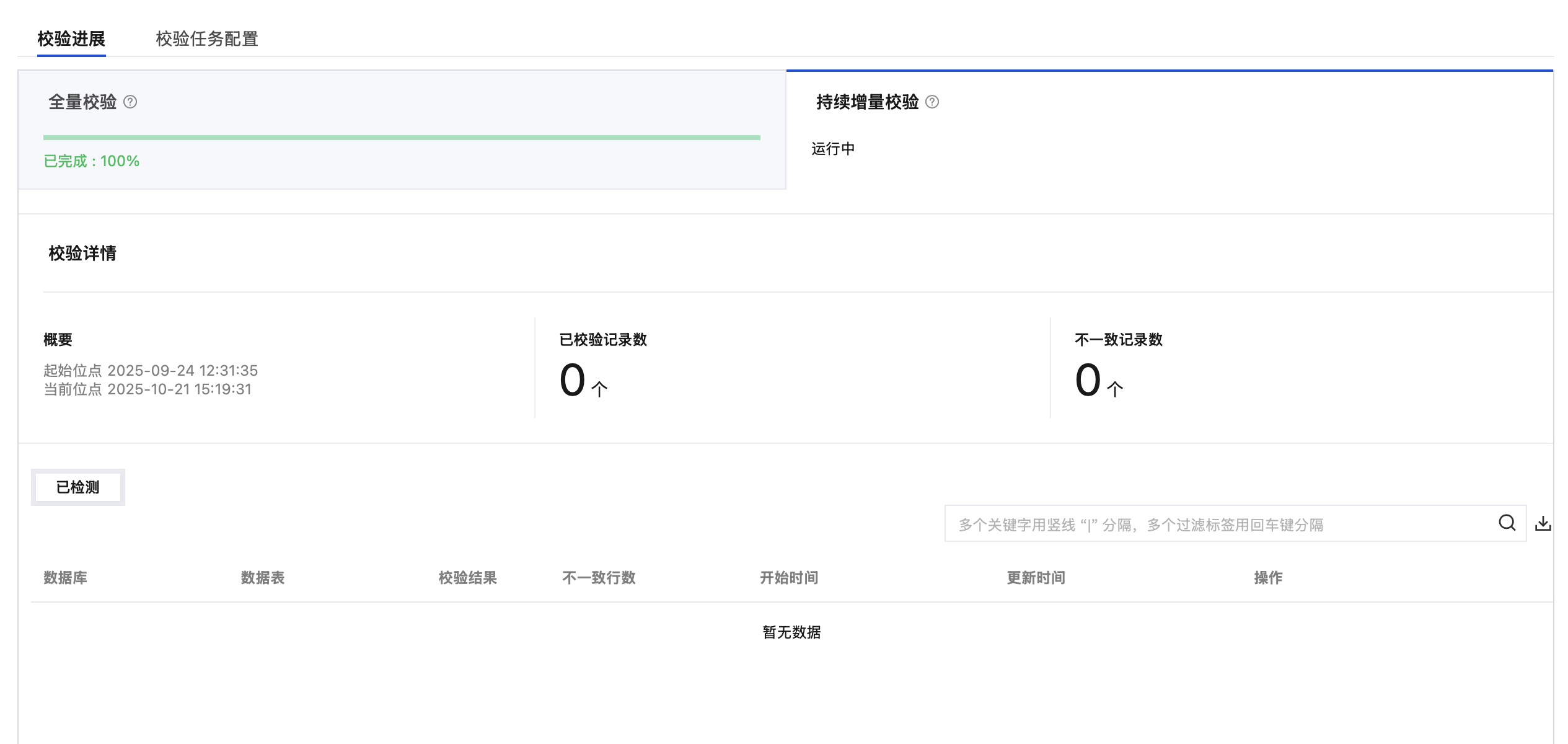Click the 更新时间 column header
The height and width of the screenshot is (744, 1568).
pyautogui.click(x=1036, y=578)
